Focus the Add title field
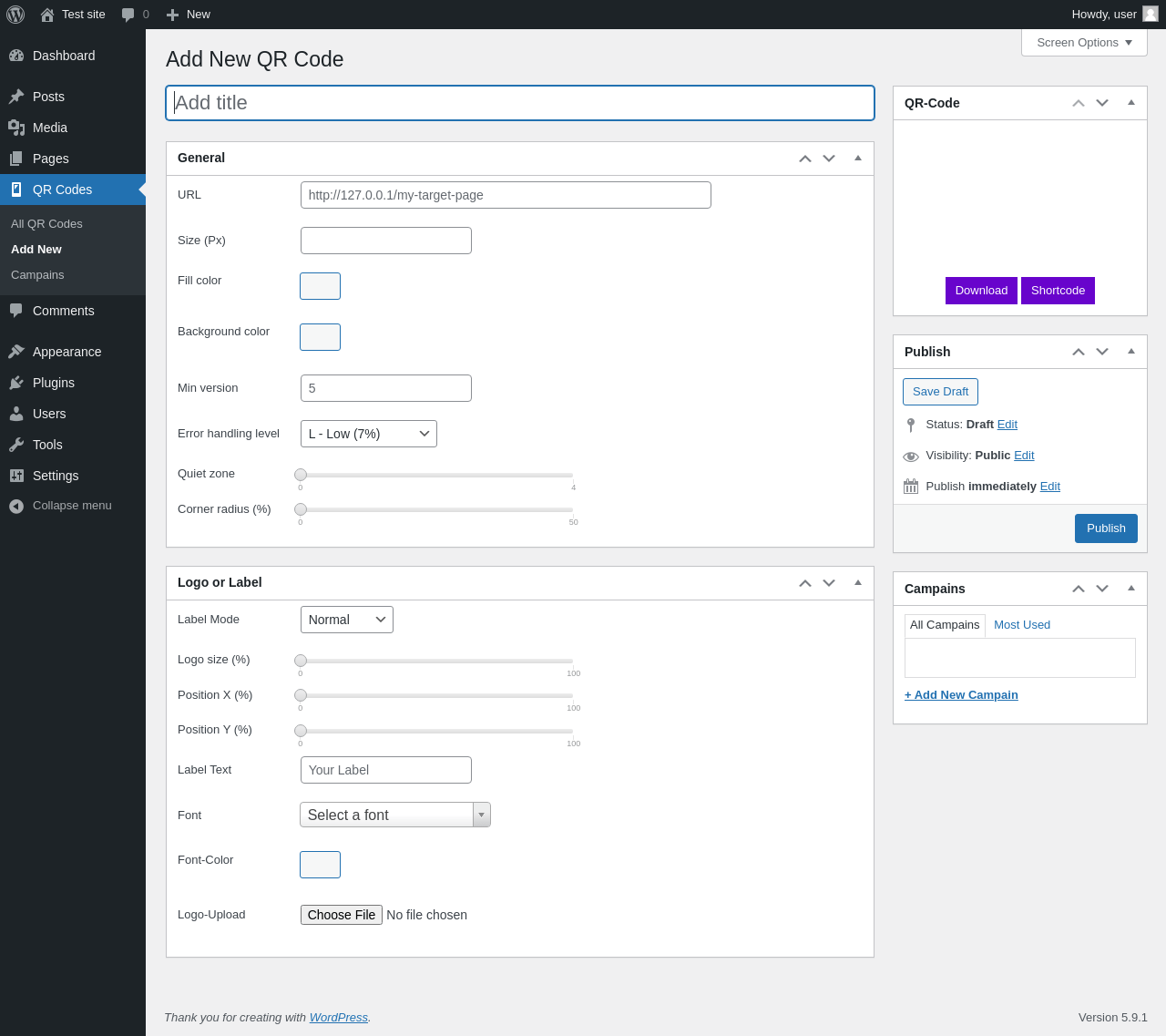Image resolution: width=1166 pixels, height=1036 pixels. coord(520,103)
